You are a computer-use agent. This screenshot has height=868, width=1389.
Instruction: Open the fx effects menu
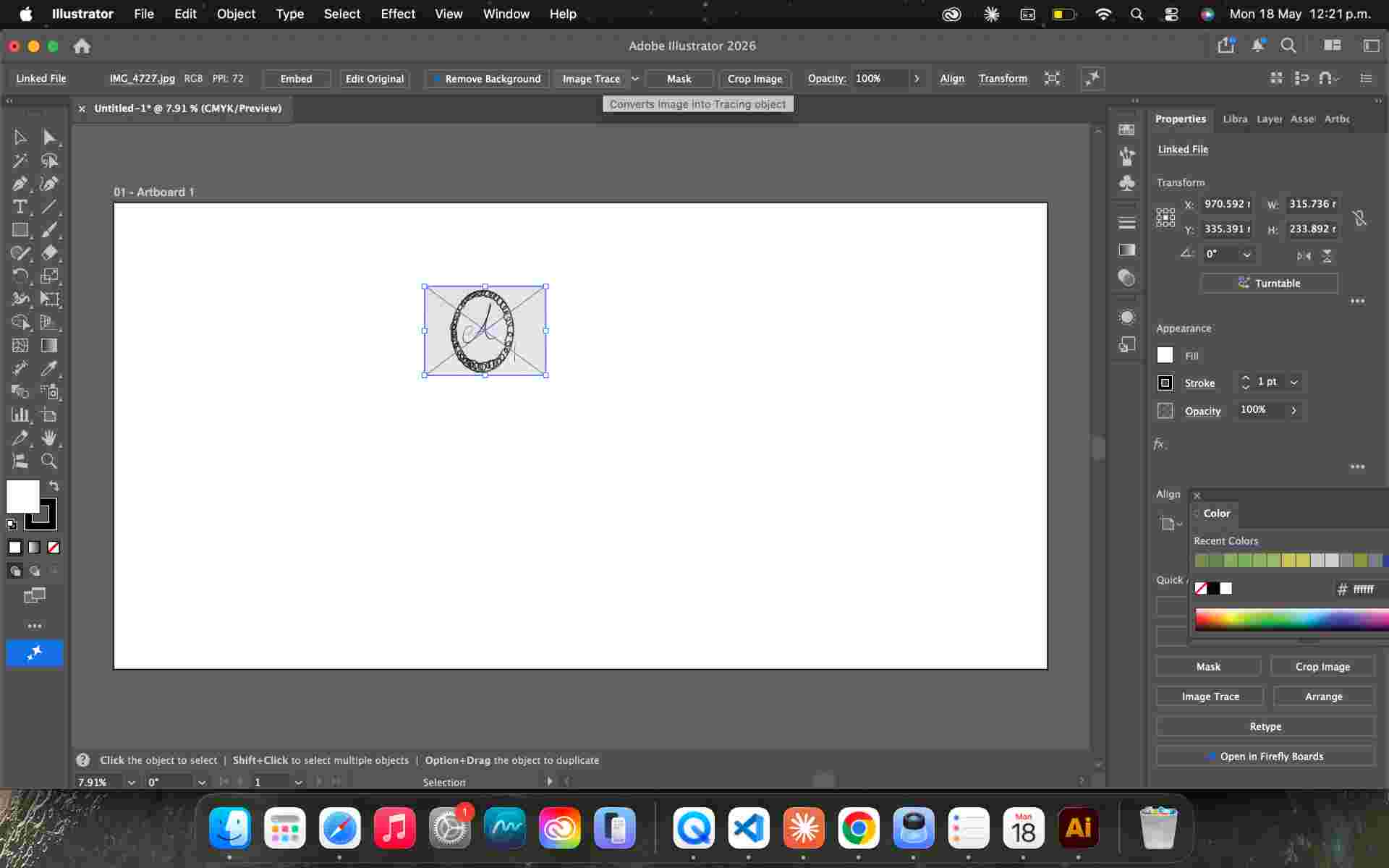[x=1160, y=444]
